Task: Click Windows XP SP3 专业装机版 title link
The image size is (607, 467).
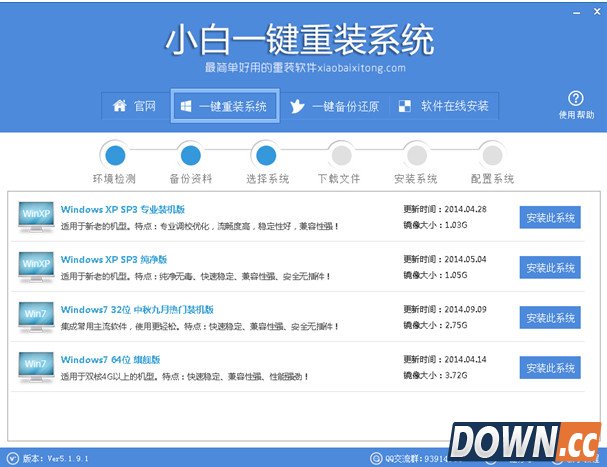Action: coord(123,209)
